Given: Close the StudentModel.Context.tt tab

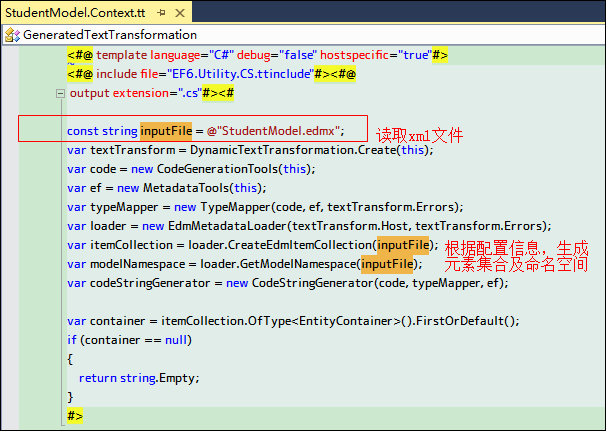Looking at the screenshot, I should [180, 13].
